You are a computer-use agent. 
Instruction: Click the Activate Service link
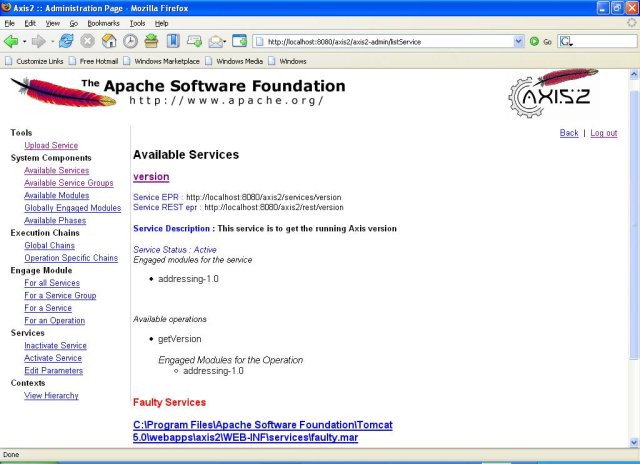[x=53, y=358]
